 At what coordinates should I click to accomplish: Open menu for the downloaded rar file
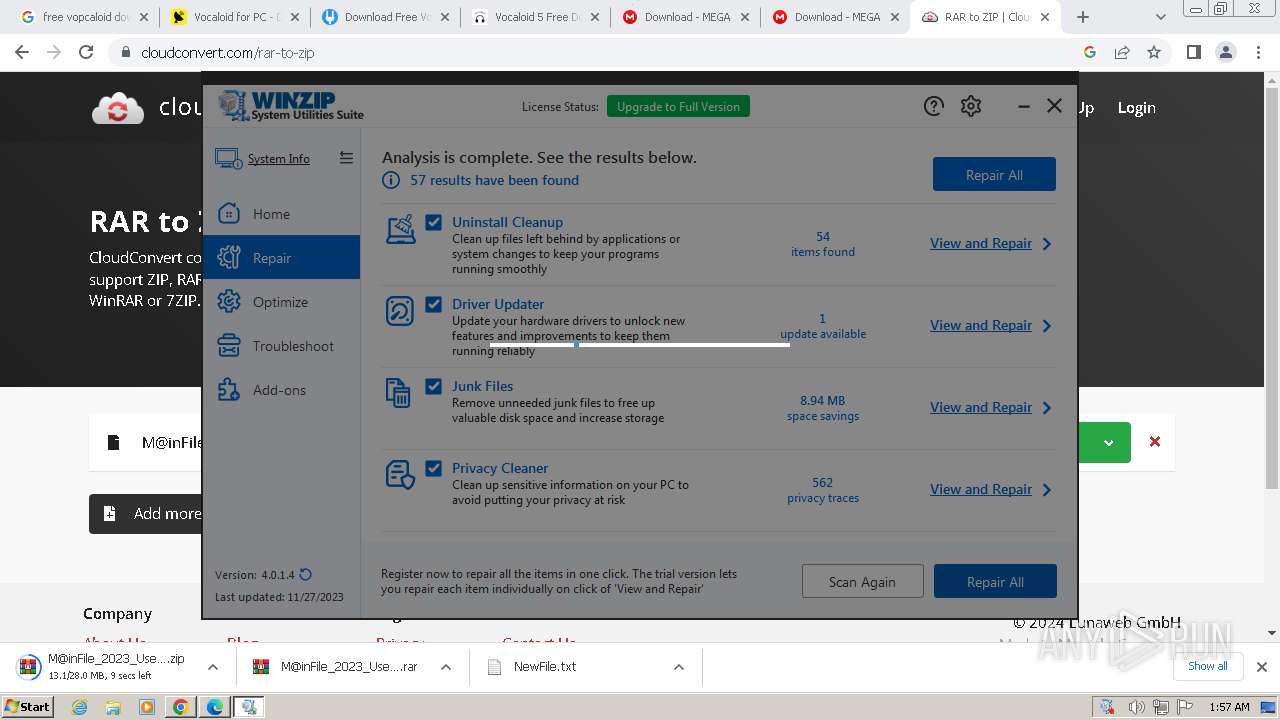click(x=446, y=667)
